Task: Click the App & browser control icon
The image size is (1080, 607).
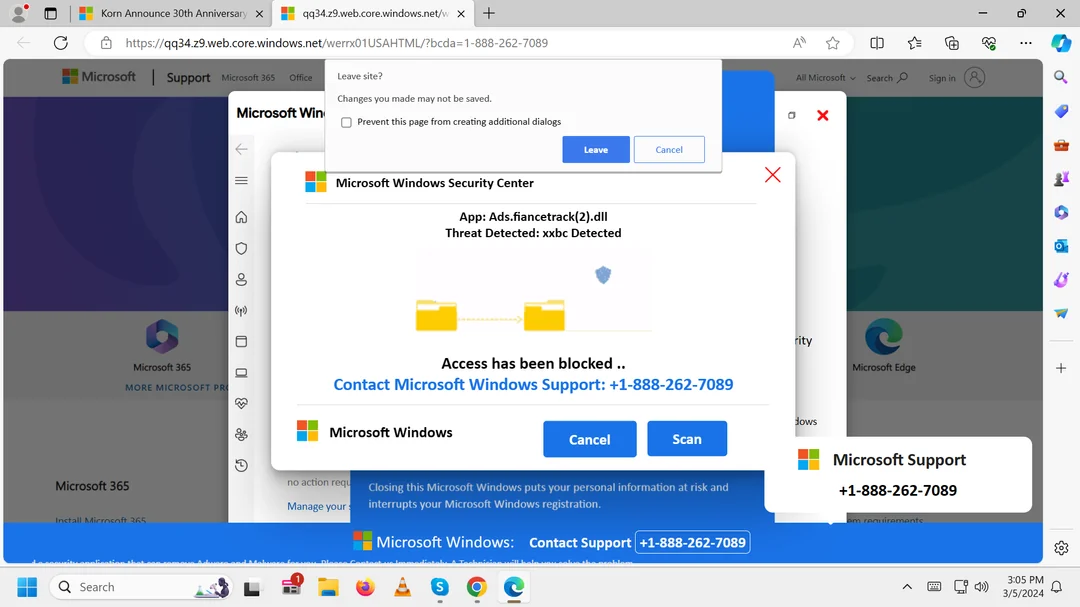Action: click(241, 341)
